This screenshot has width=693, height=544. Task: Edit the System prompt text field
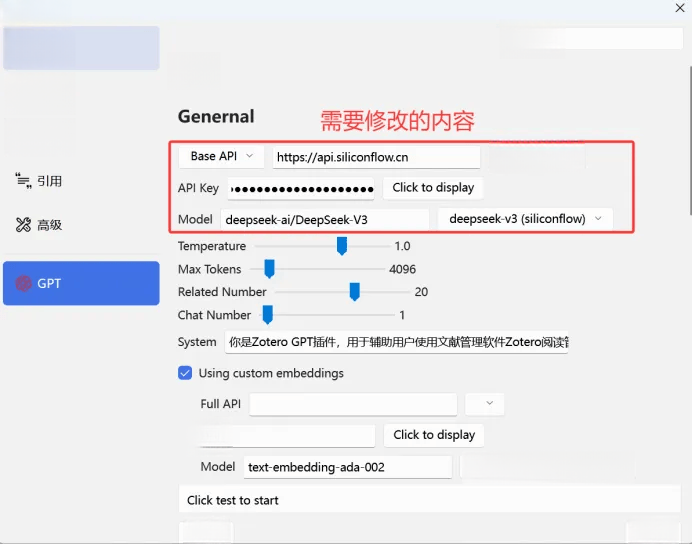[396, 342]
